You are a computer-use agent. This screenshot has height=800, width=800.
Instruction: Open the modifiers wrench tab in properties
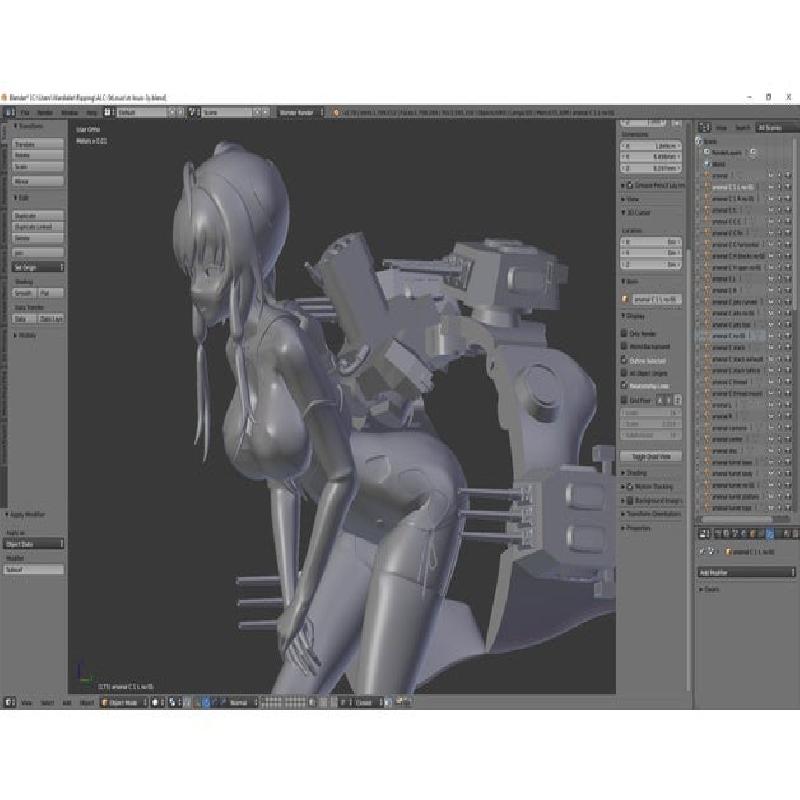768,535
